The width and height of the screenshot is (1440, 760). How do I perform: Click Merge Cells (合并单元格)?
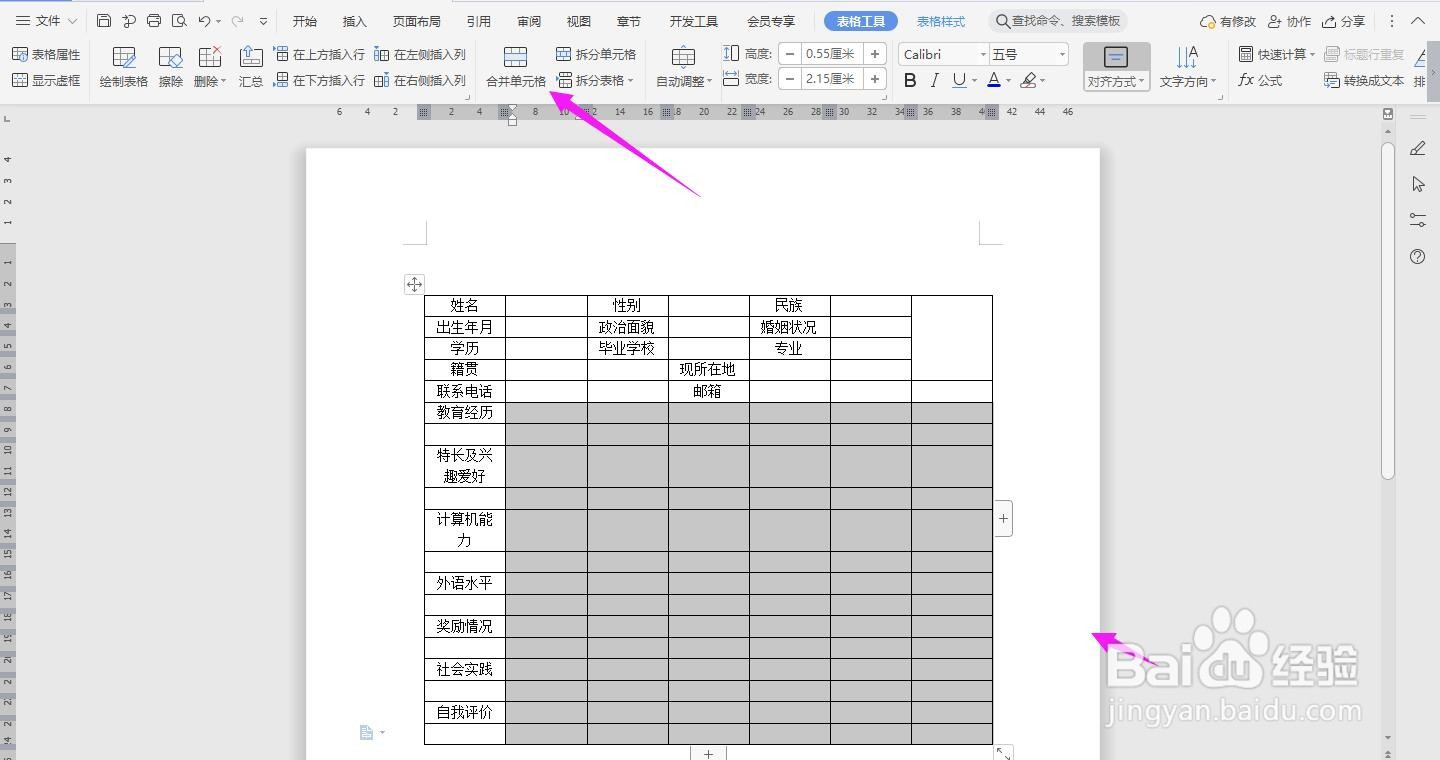coord(516,67)
